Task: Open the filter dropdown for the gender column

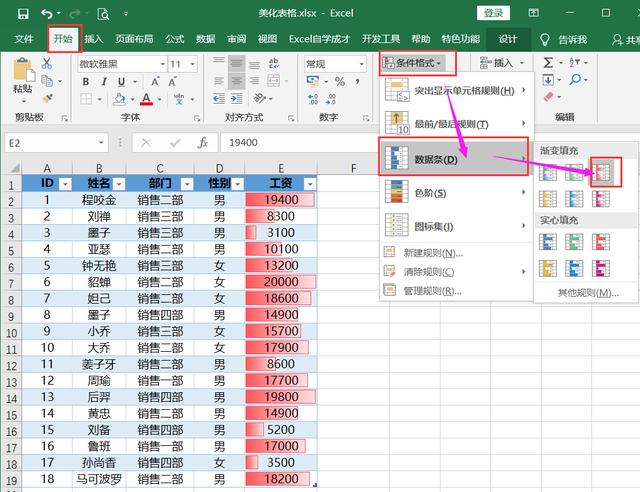Action: click(238, 184)
